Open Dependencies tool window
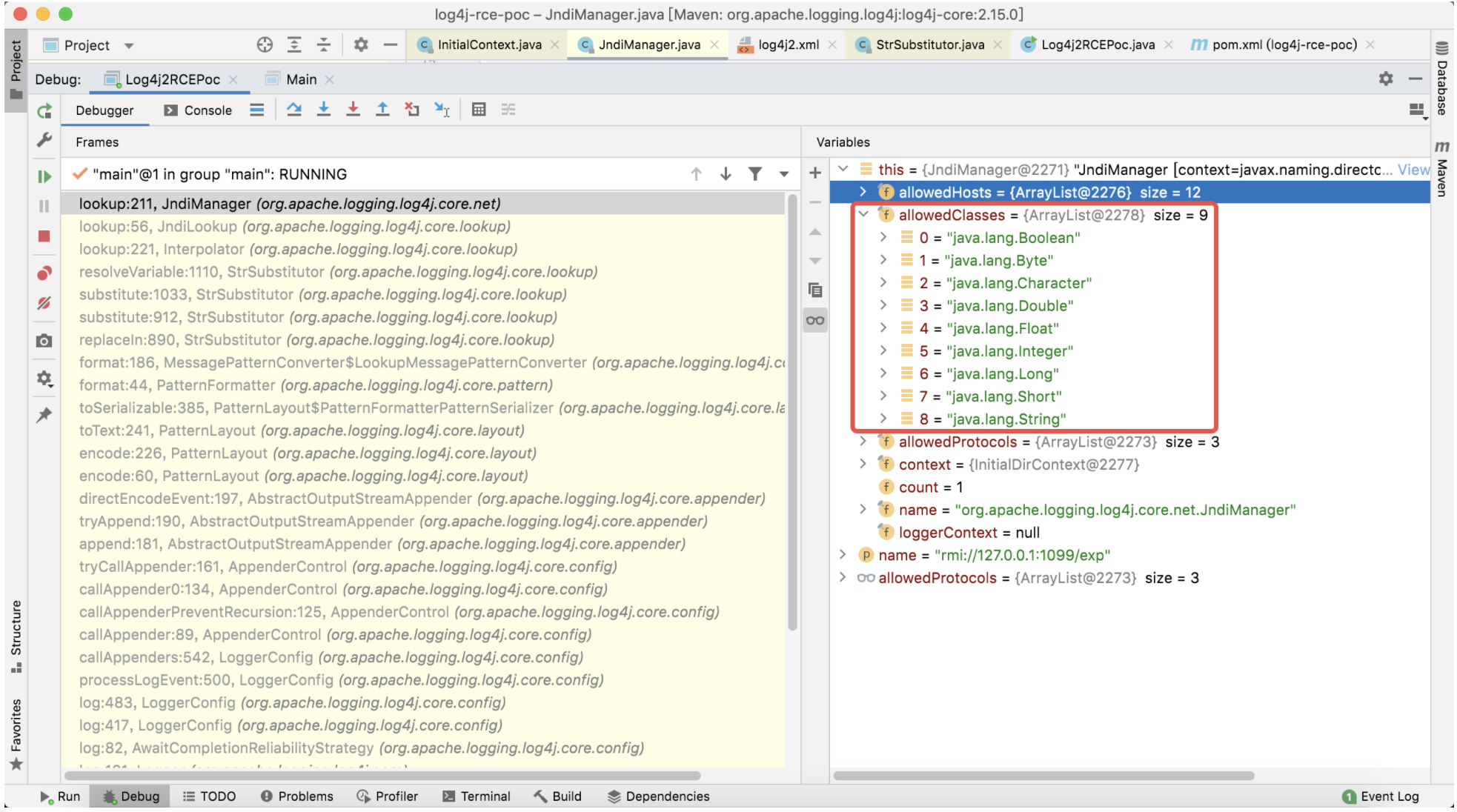 [x=659, y=796]
